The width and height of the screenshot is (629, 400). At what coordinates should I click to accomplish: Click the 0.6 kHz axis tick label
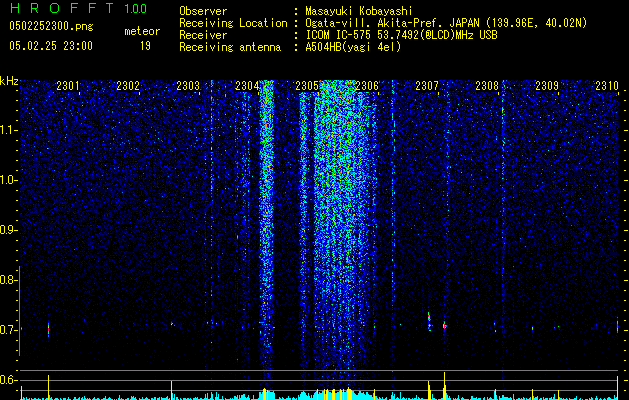coord(8,380)
